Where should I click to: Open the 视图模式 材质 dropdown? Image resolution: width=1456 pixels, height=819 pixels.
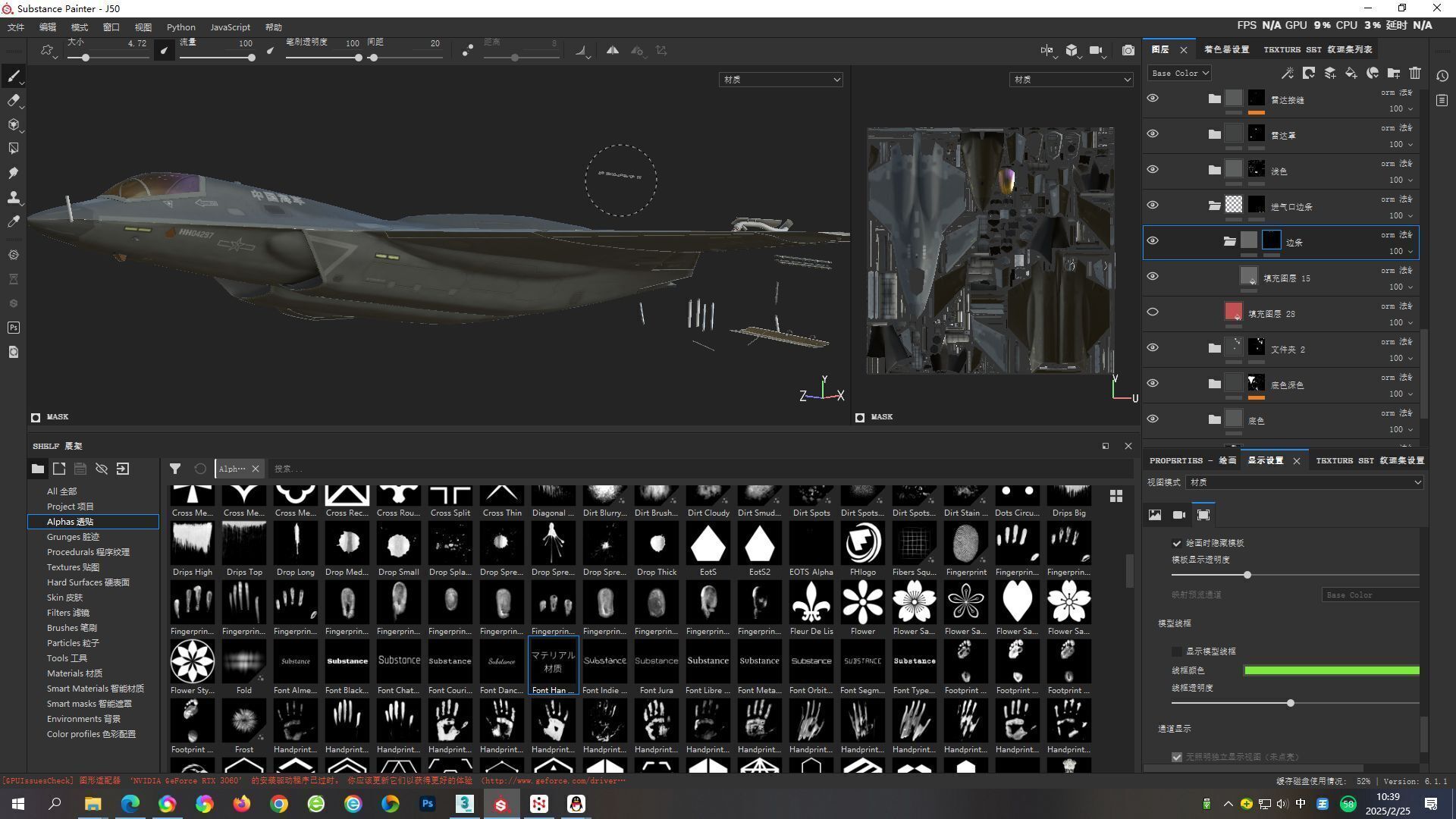(x=1304, y=482)
